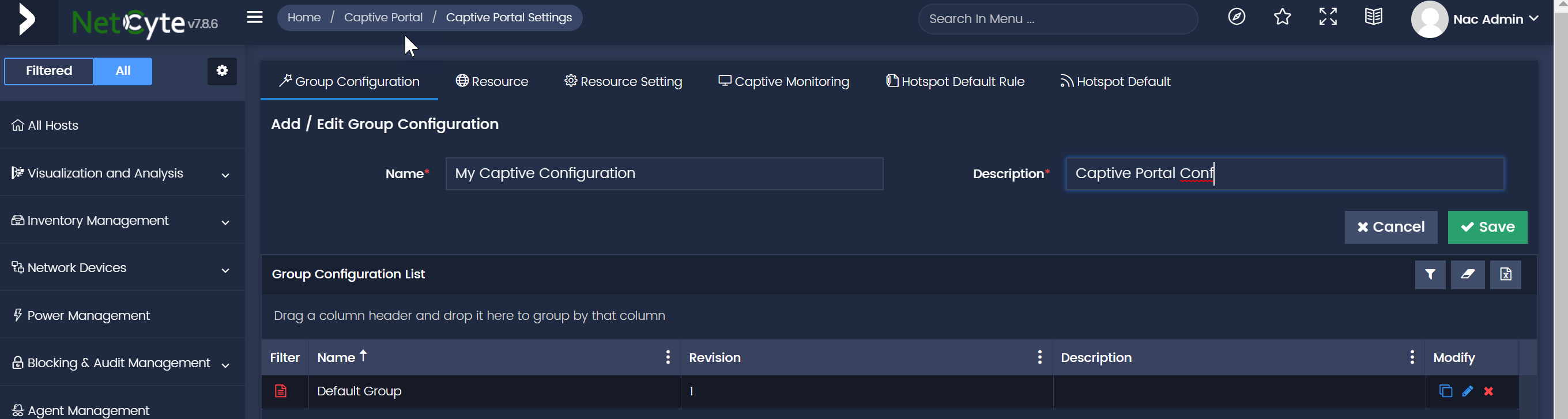1568x419 pixels.
Task: Open Power Management menu item
Action: point(122,316)
